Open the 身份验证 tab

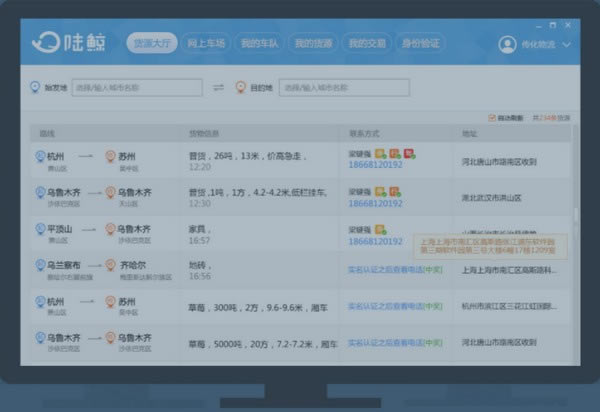(x=420, y=43)
